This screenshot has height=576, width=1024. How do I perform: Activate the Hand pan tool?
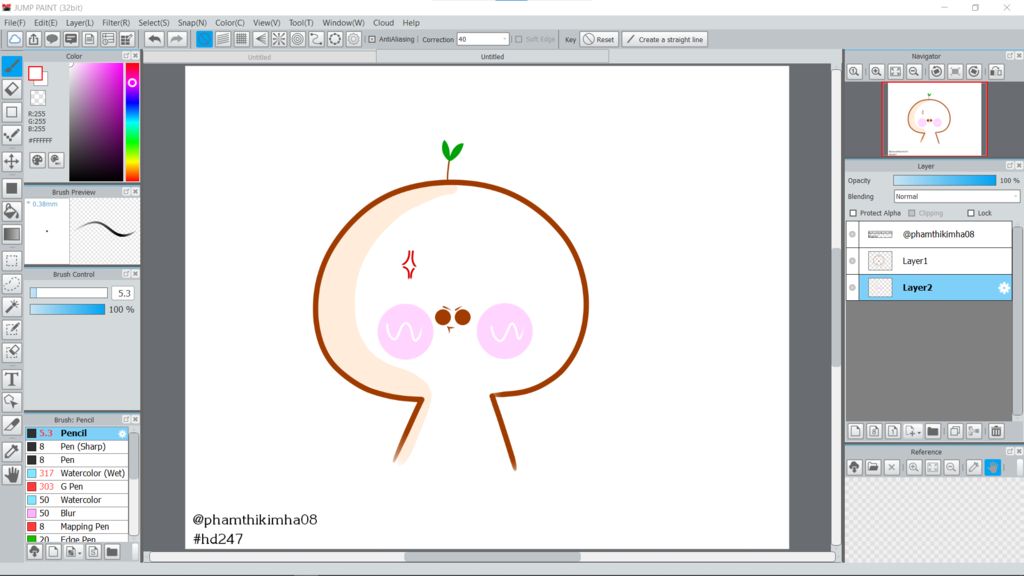[x=12, y=475]
